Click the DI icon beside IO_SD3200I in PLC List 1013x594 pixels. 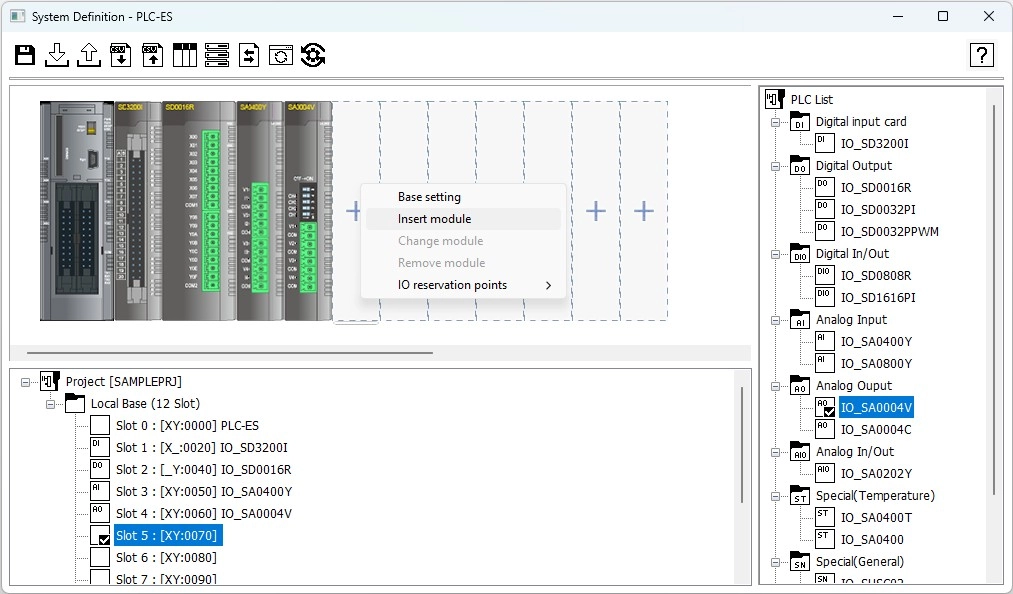pos(824,143)
